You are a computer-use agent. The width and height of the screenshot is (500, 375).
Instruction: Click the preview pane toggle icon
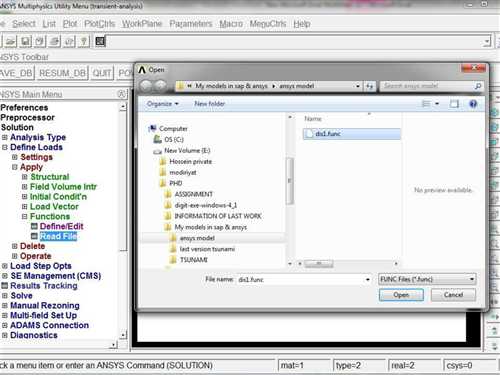point(454,104)
